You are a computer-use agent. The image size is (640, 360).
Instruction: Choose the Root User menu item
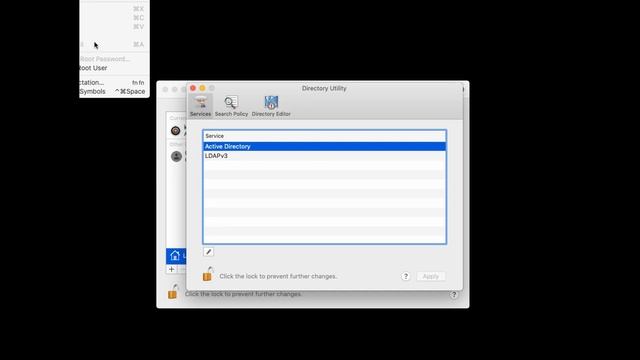click(114, 68)
